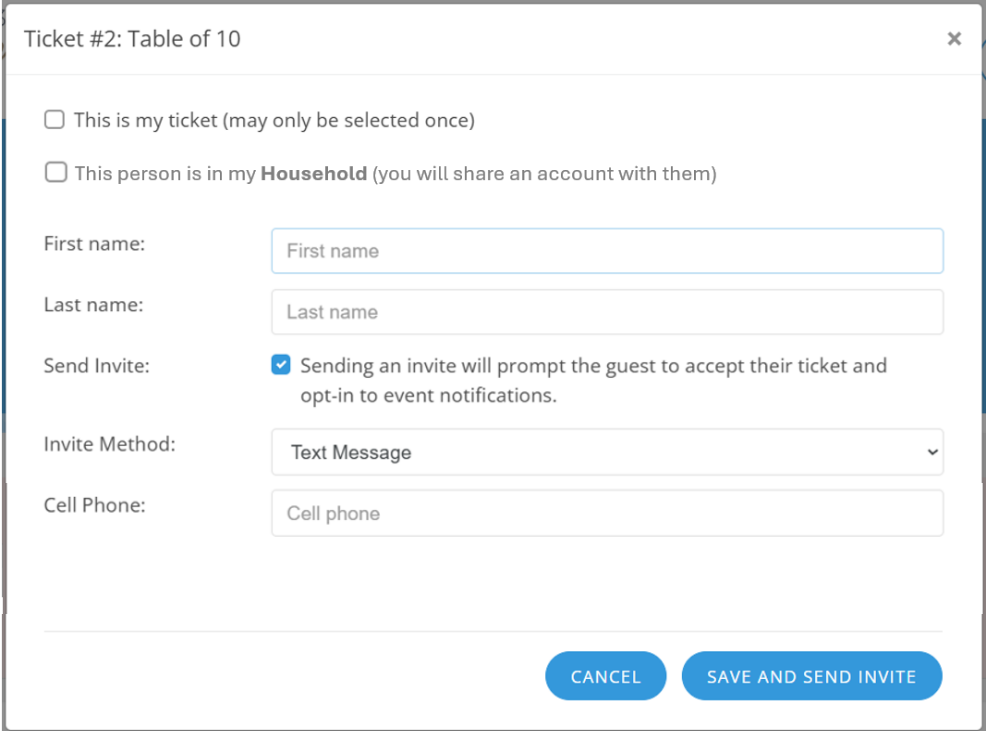
Task: Click the "Invite Method:" label
Action: pos(110,444)
